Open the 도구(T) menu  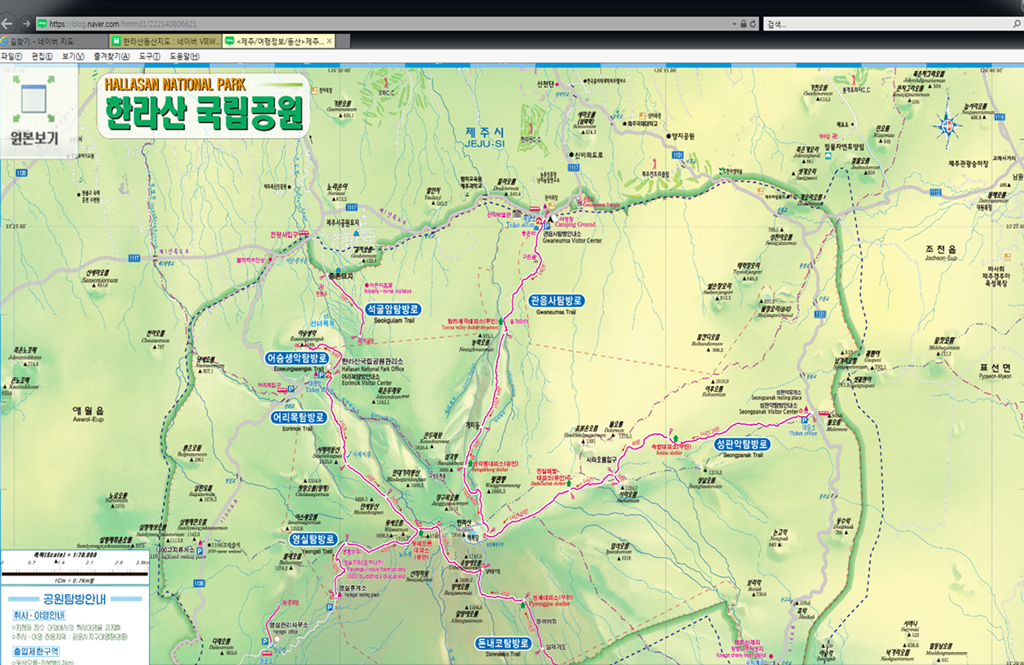pos(150,57)
